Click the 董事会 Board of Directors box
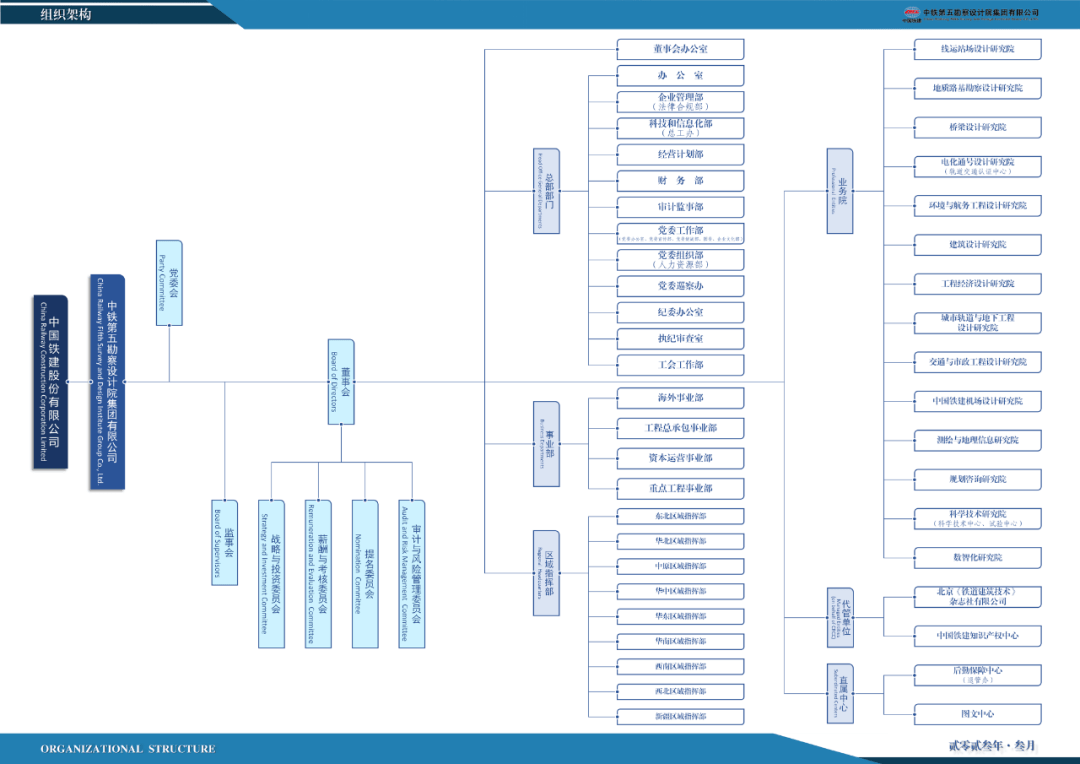 coord(341,382)
